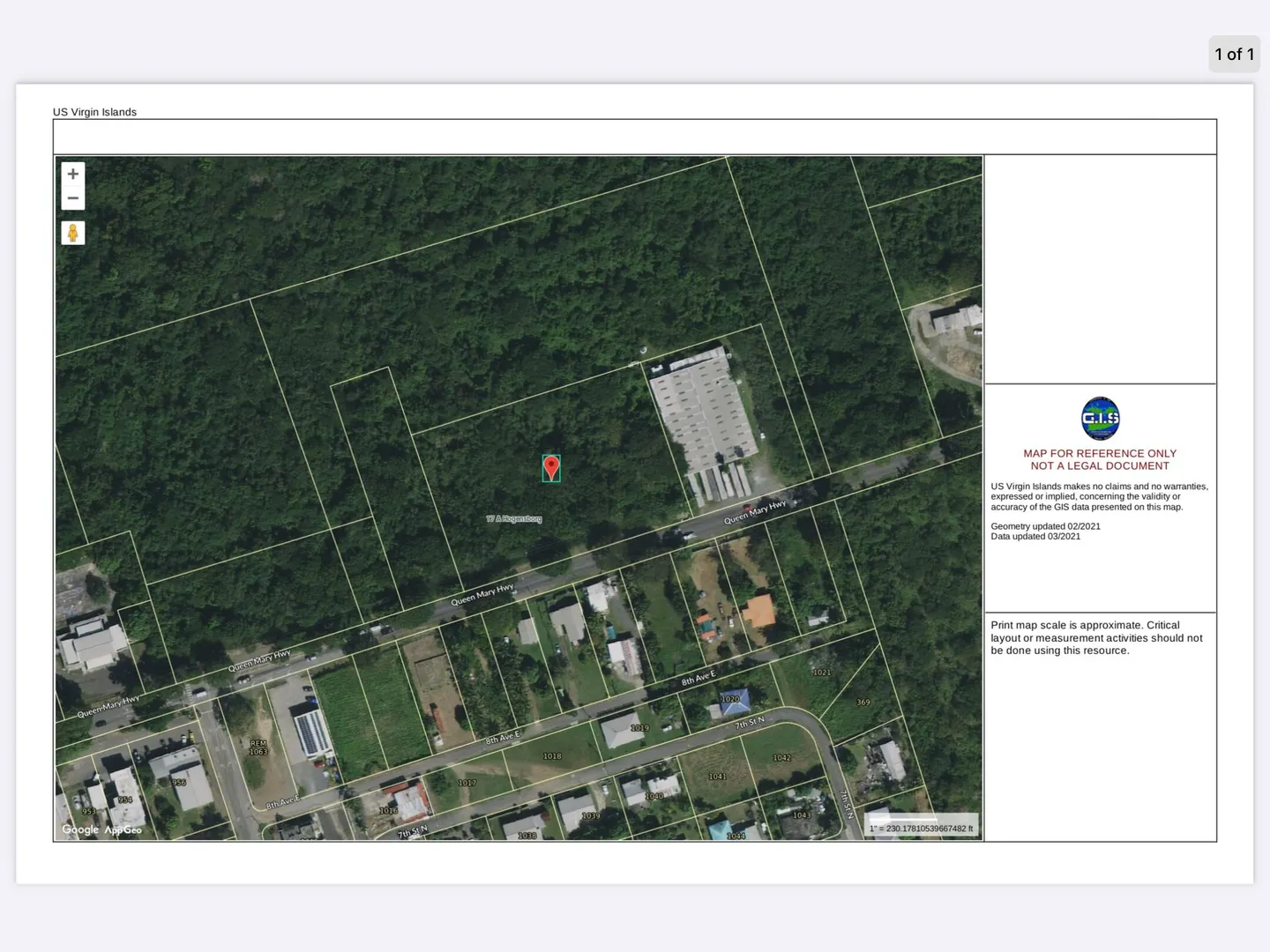Select the REM 1063 parcel label

[258, 747]
